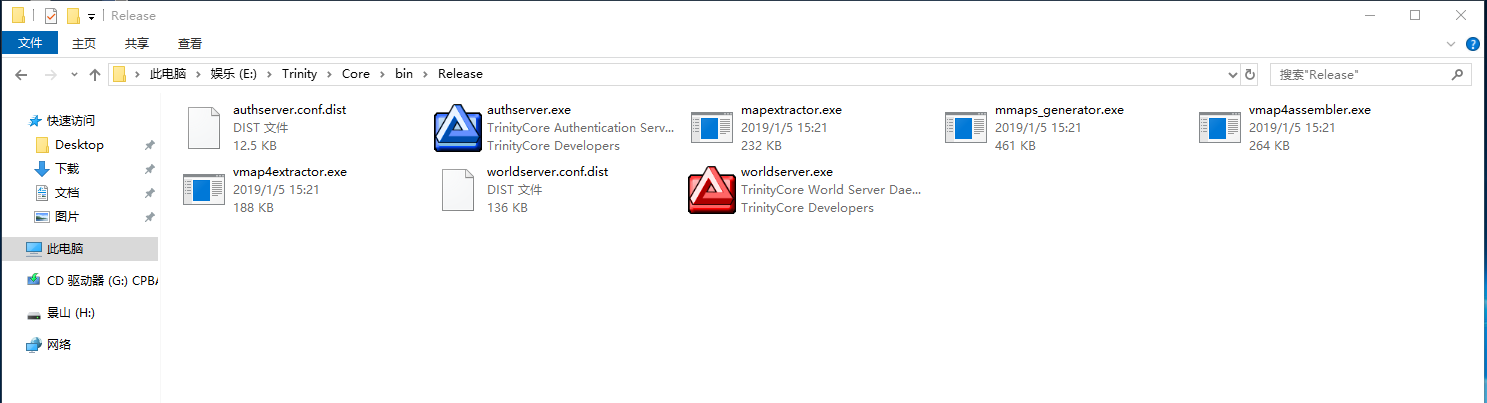
Task: Click the pin icon next to 图片
Action: click(149, 217)
